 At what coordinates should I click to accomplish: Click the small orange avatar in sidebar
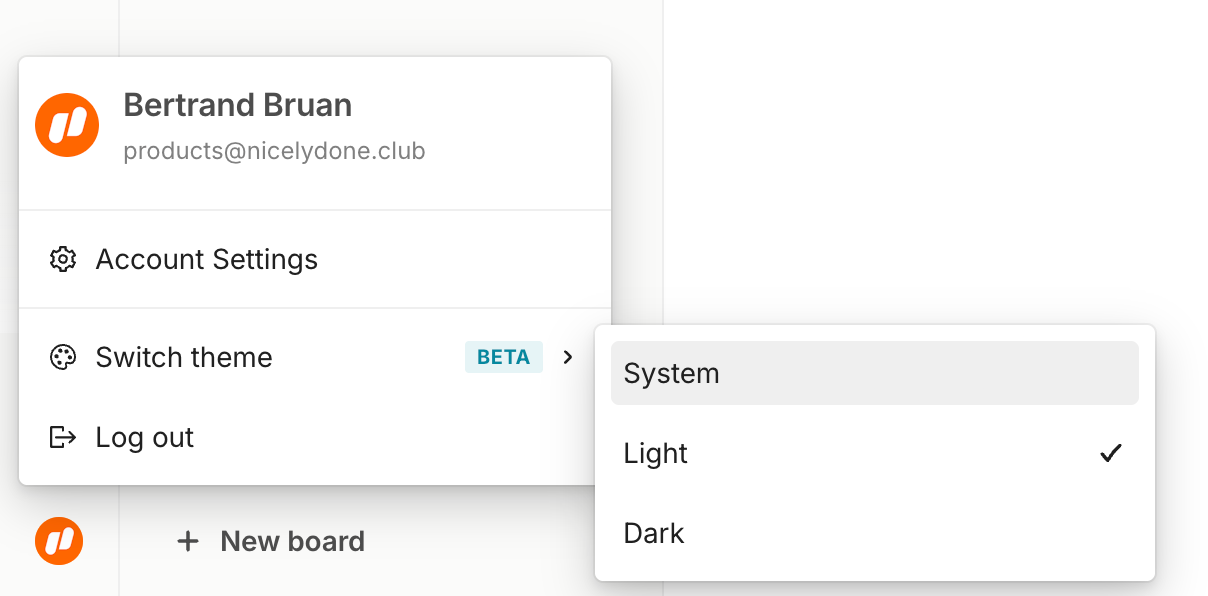pos(59,541)
